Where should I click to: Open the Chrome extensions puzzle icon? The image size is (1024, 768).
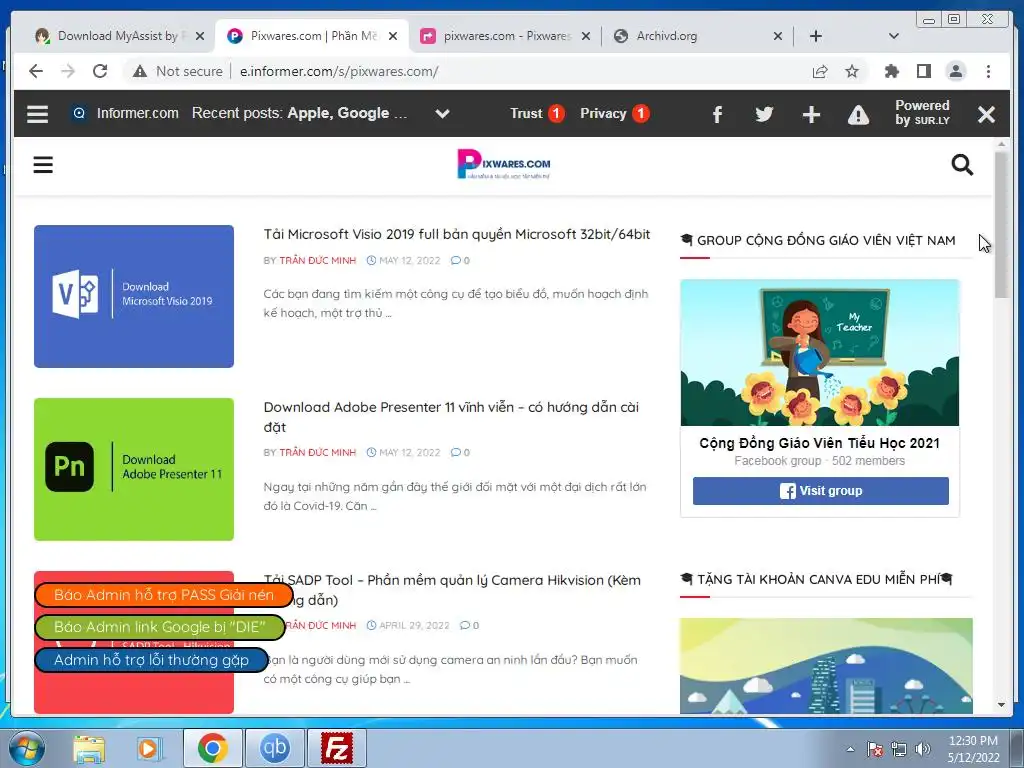coord(891,71)
